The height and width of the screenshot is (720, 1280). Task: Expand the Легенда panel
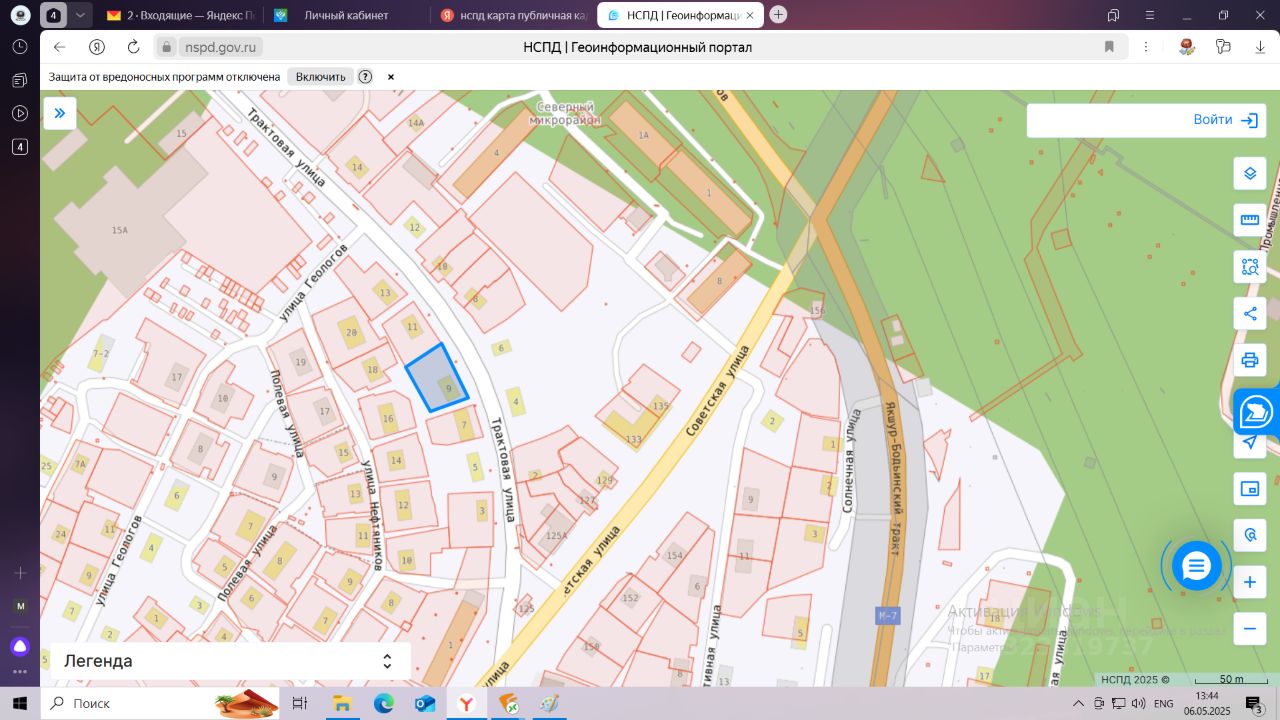click(x=387, y=661)
